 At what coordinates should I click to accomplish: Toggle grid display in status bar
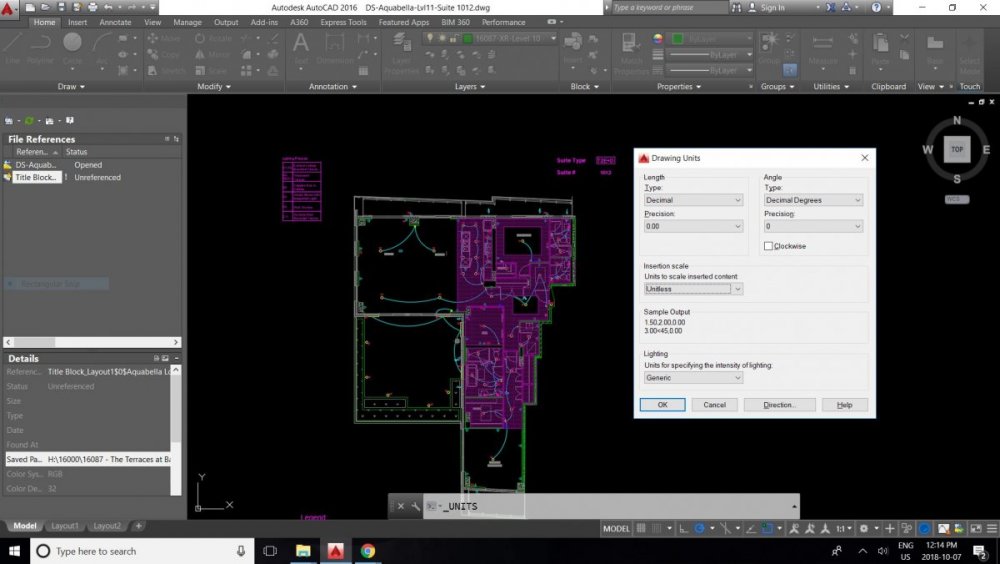643,528
